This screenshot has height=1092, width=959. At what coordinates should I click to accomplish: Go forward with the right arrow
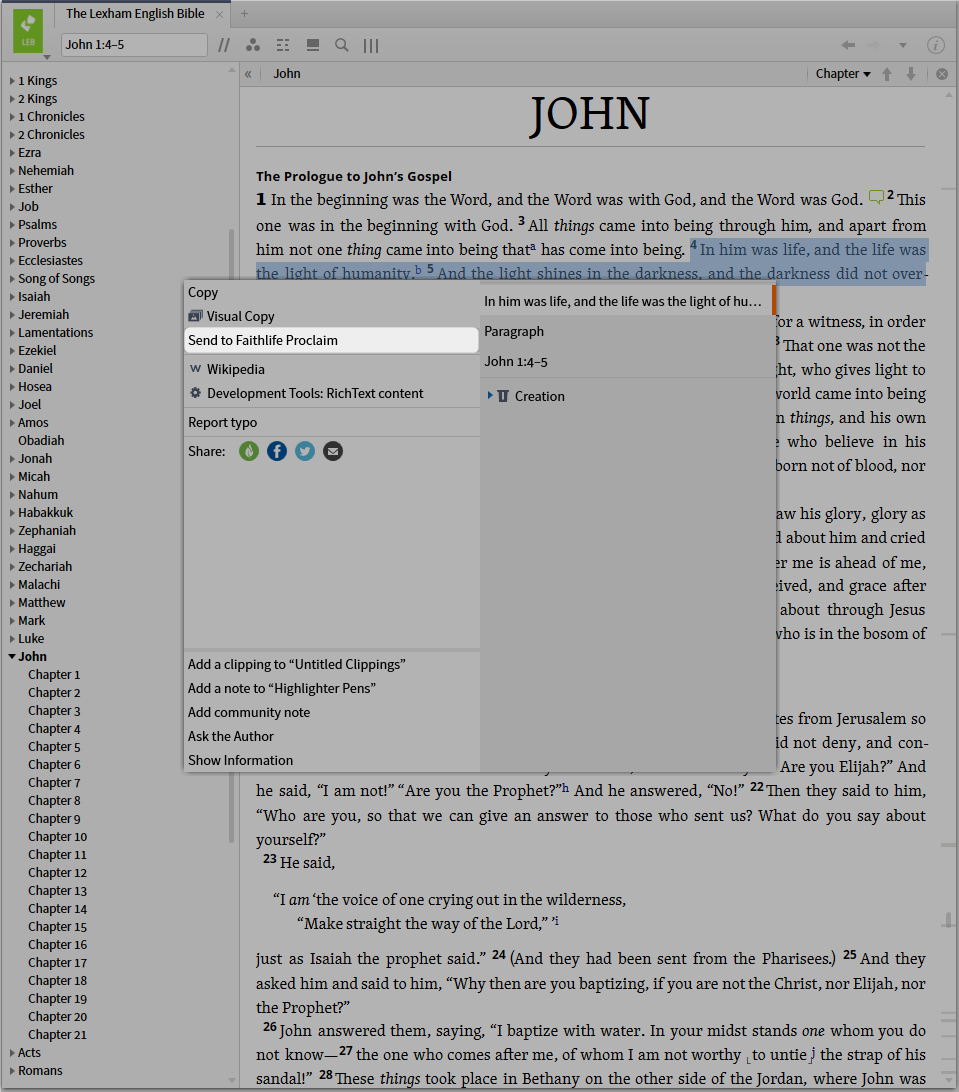click(873, 45)
